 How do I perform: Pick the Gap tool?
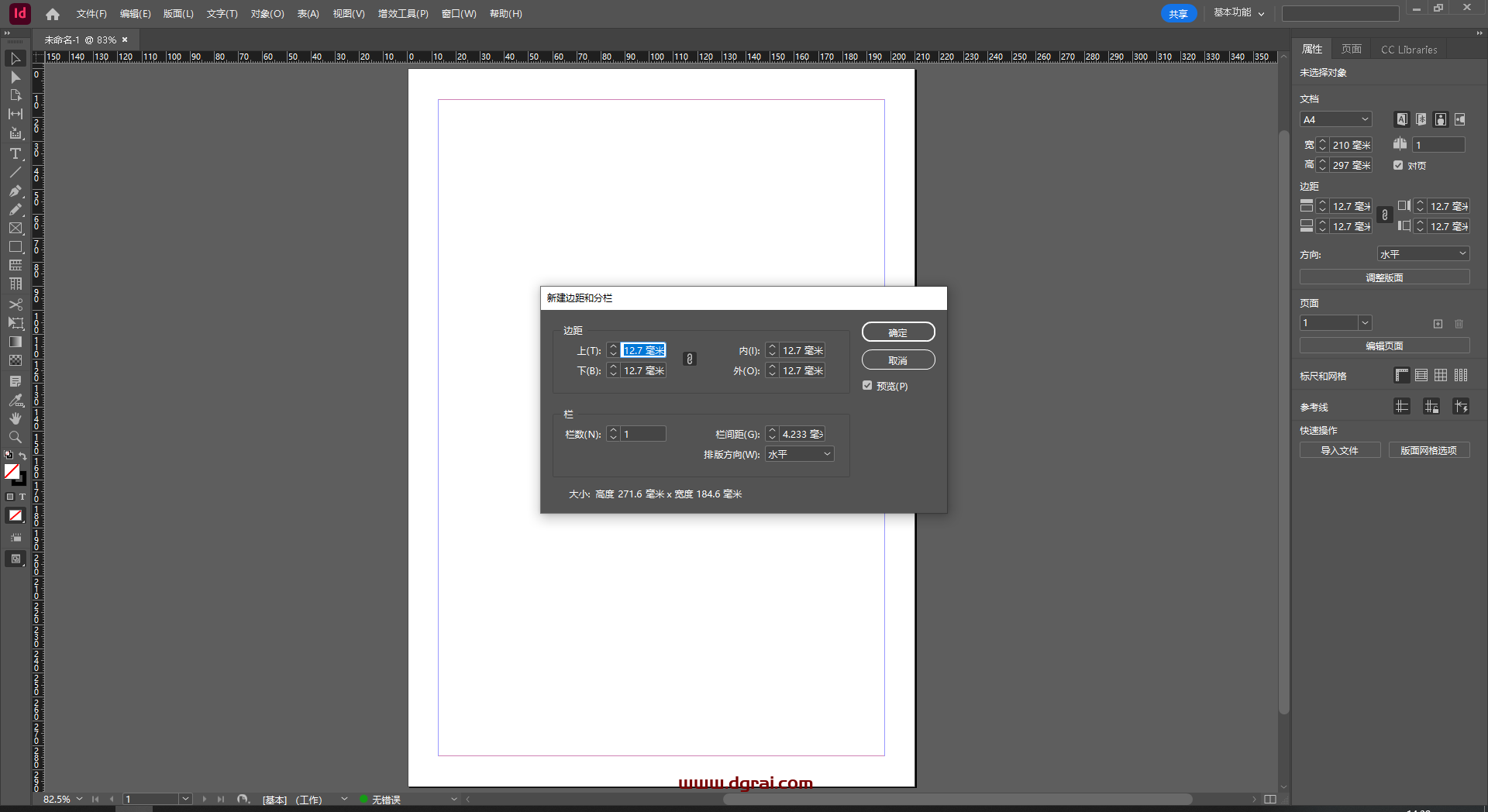[15, 114]
